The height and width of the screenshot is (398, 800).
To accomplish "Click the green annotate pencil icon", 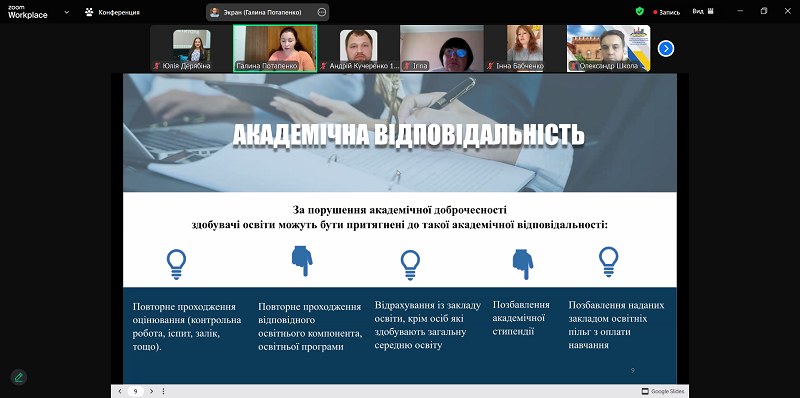I will point(19,378).
